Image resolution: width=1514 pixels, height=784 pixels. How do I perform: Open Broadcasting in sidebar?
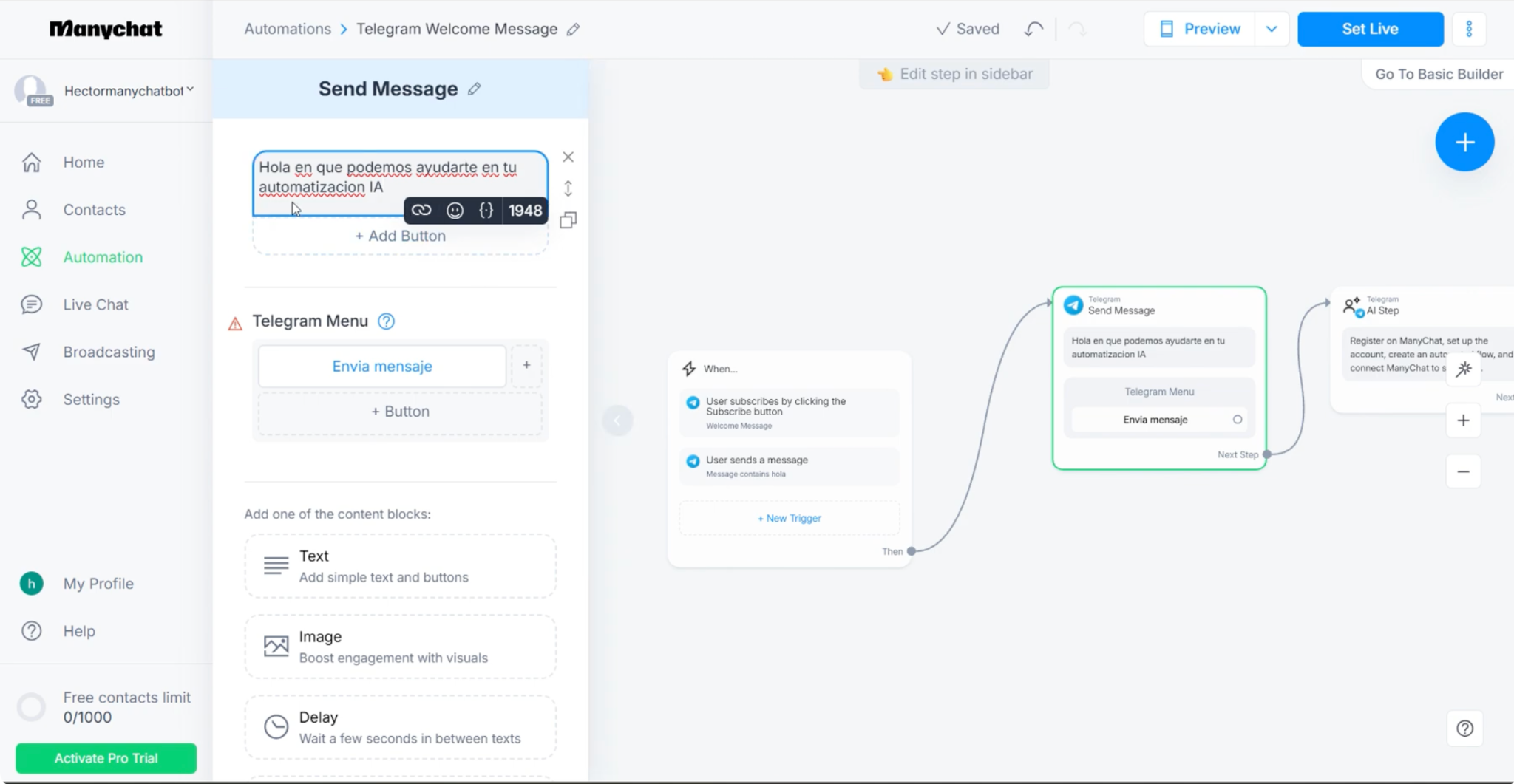109,352
